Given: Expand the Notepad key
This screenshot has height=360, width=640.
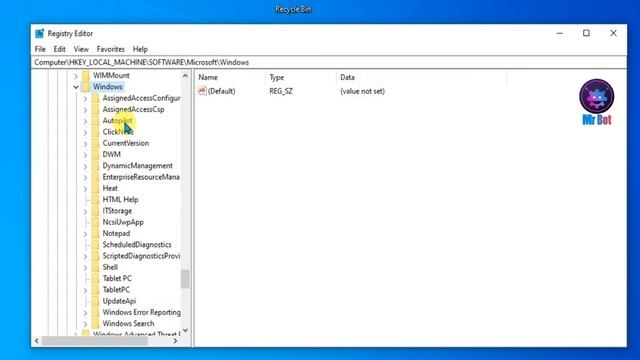Looking at the screenshot, I should [x=85, y=234].
